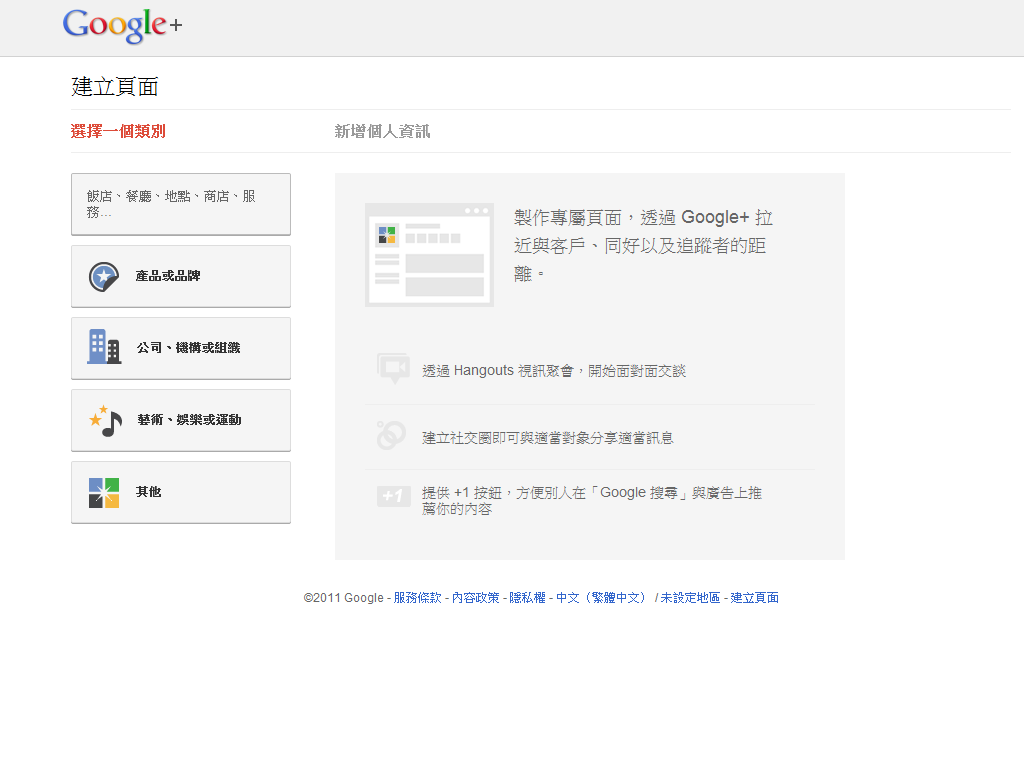The height and width of the screenshot is (768, 1024).
Task: Click the 新增個人資訊 step tab
Action: click(x=382, y=132)
